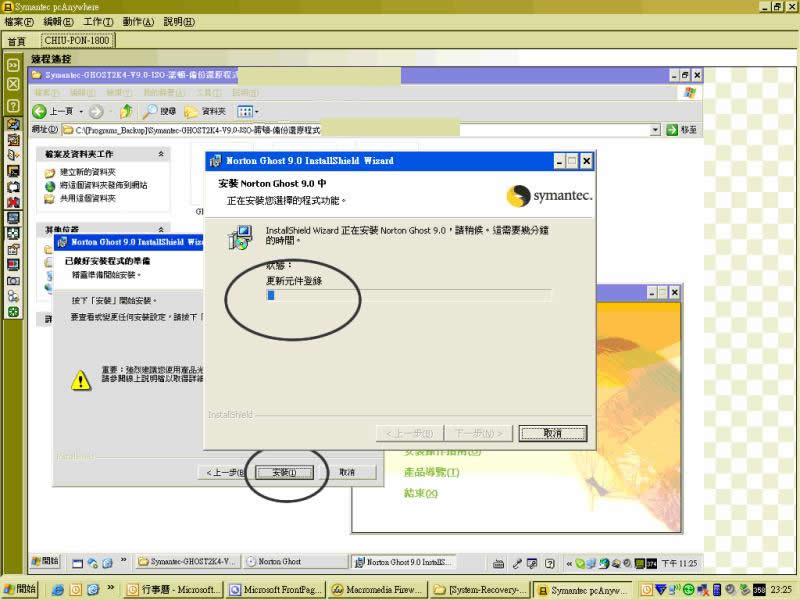The image size is (800, 600).
Task: Click the installer icon in the Norton Ghost title bar
Action: tap(215, 161)
